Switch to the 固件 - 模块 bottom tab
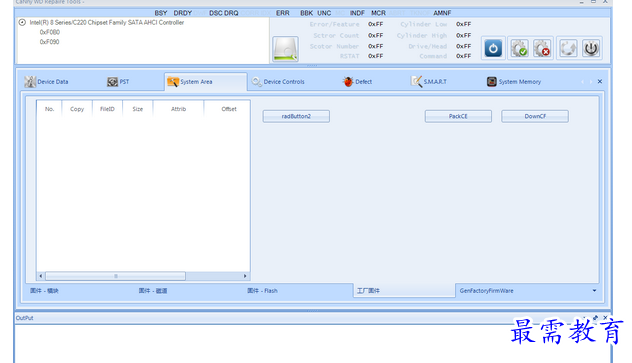 [x=44, y=291]
